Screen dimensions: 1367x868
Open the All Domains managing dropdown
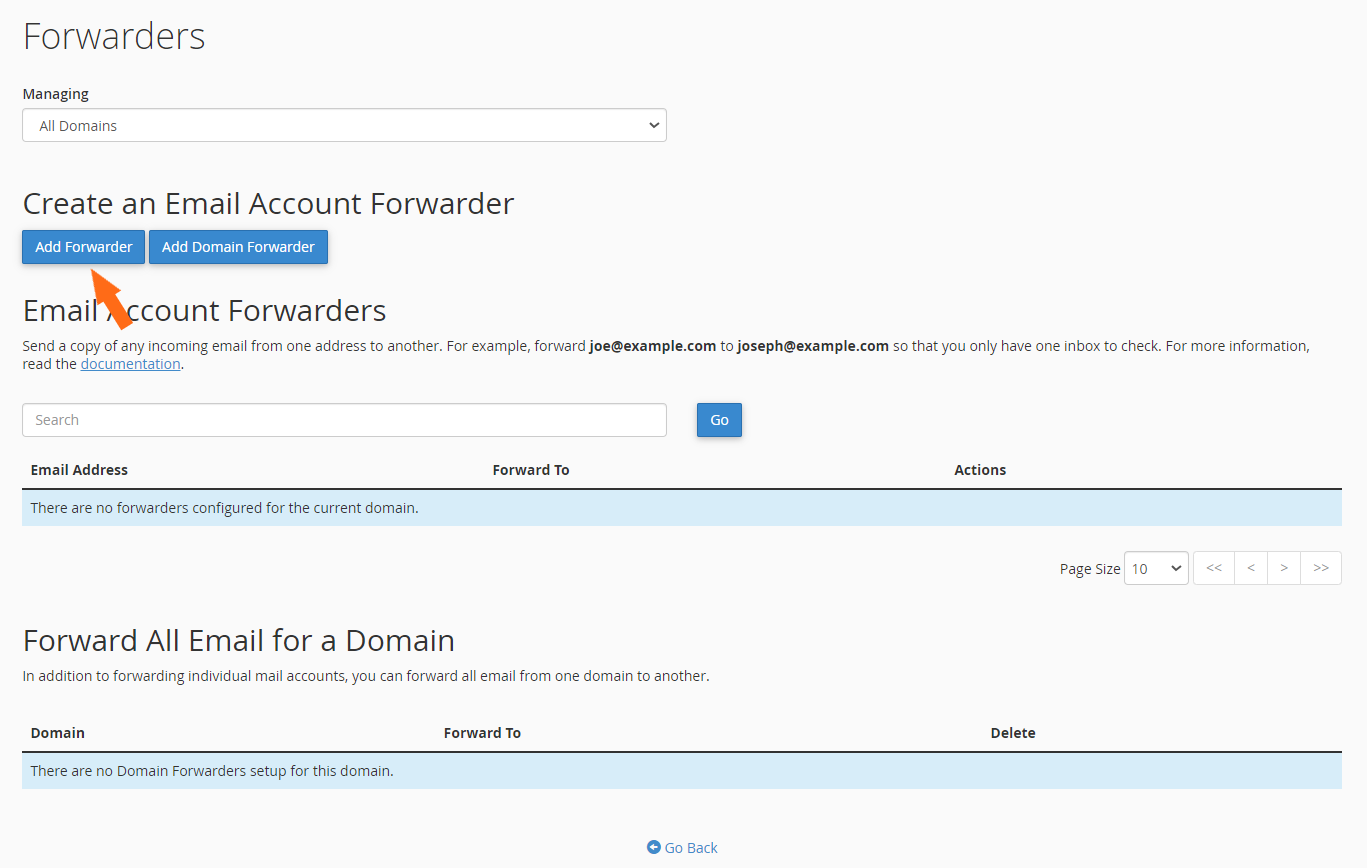[x=344, y=125]
